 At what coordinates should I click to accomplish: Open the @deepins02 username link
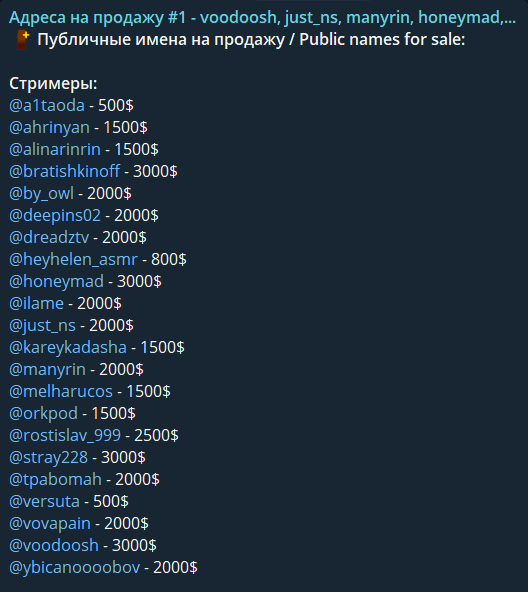[x=55, y=216]
